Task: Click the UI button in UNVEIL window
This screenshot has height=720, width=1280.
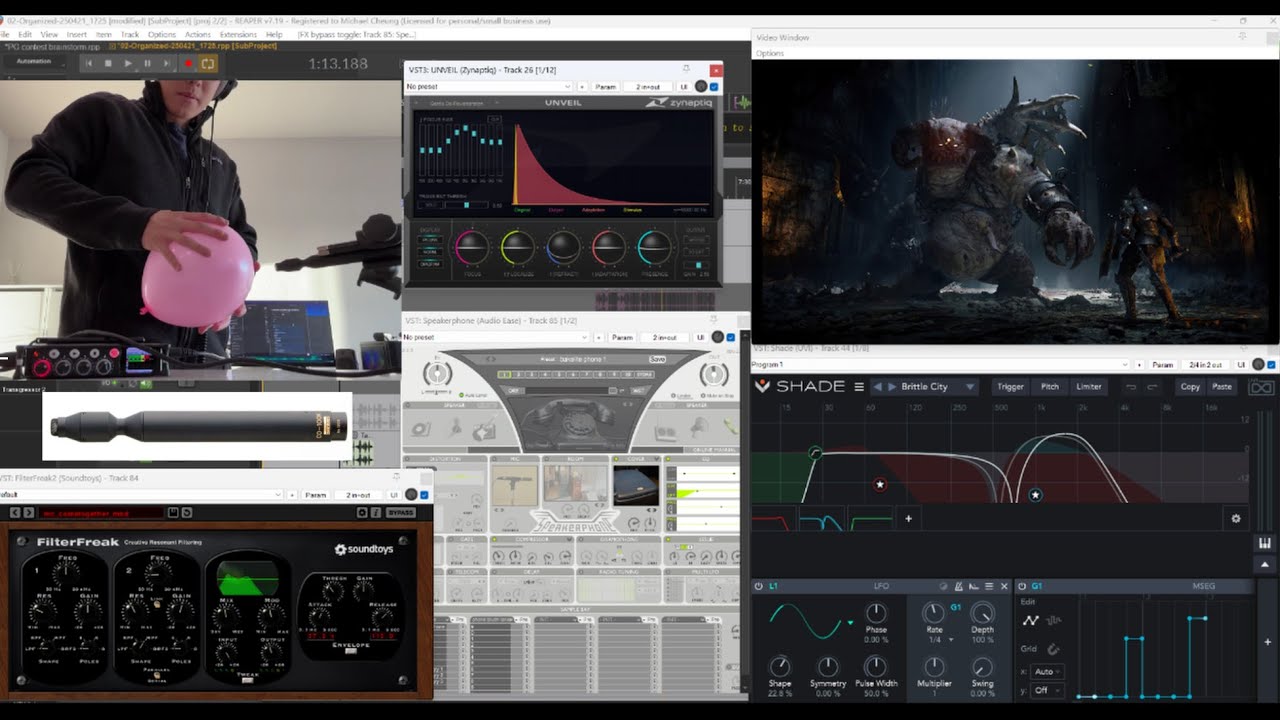Action: 686,87
